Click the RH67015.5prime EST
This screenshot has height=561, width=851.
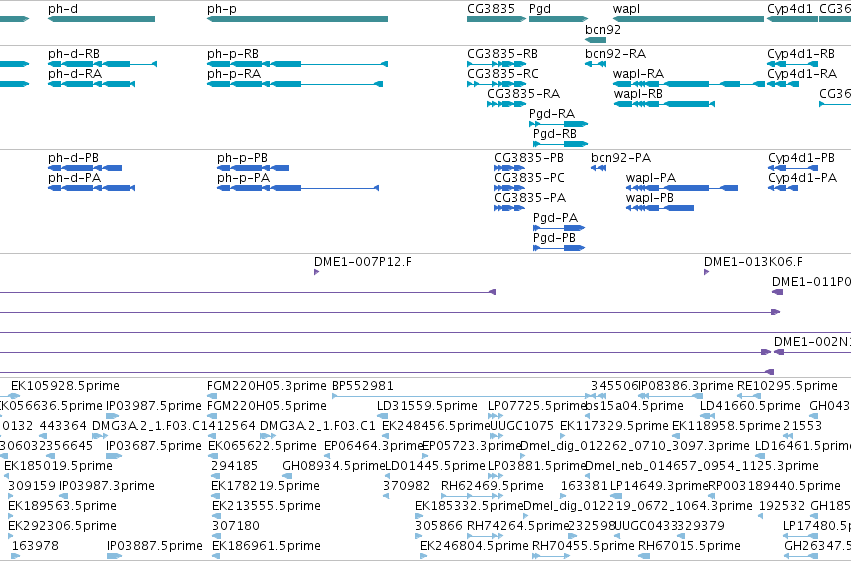click(x=689, y=546)
